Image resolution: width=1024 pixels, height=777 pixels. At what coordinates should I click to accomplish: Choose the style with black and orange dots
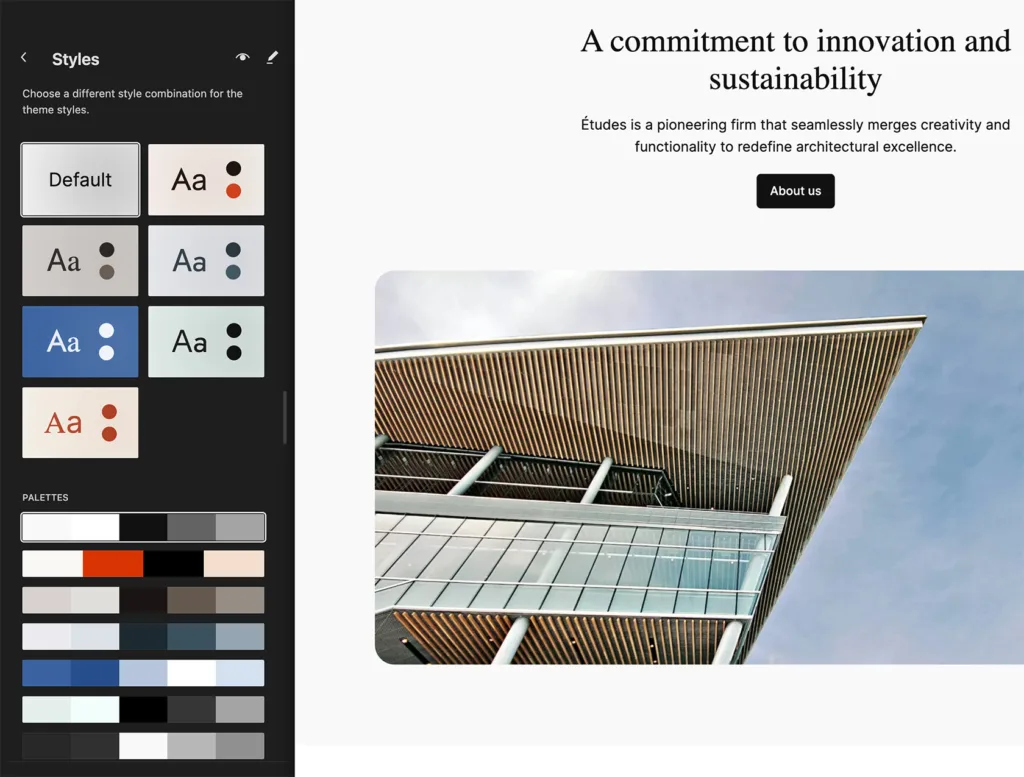[206, 180]
